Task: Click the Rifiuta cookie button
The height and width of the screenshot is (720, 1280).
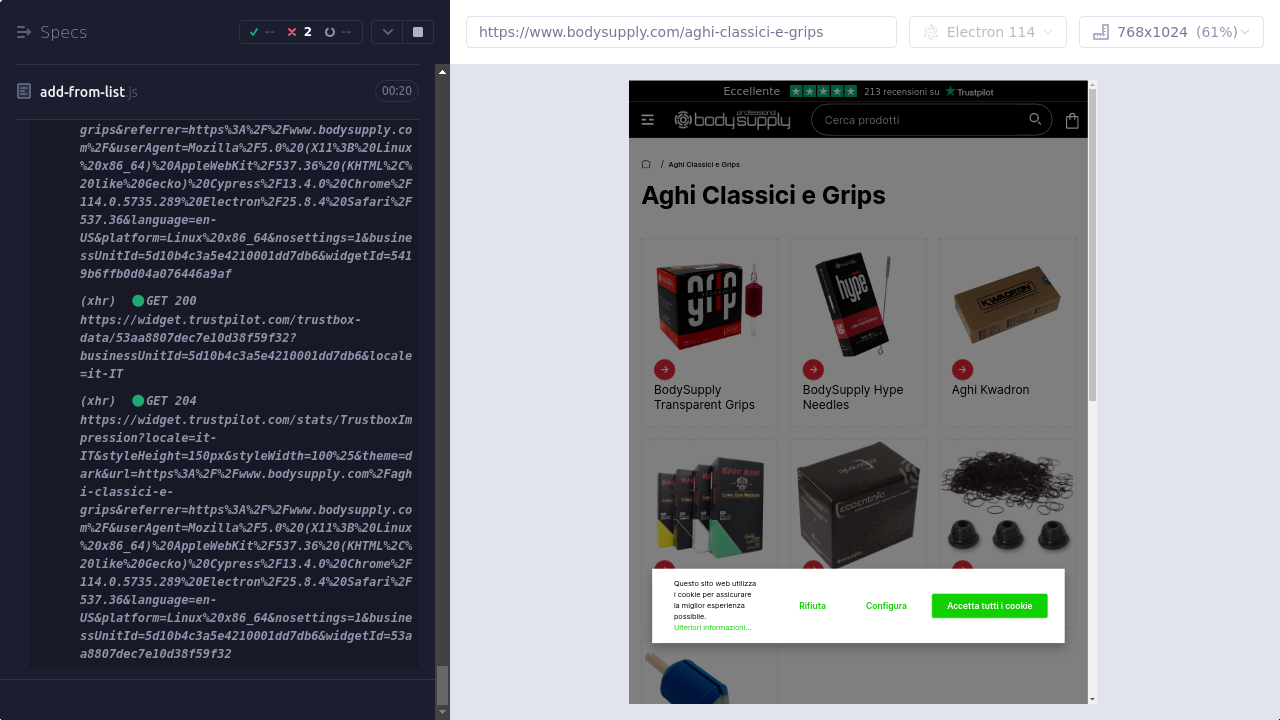Action: pos(812,606)
